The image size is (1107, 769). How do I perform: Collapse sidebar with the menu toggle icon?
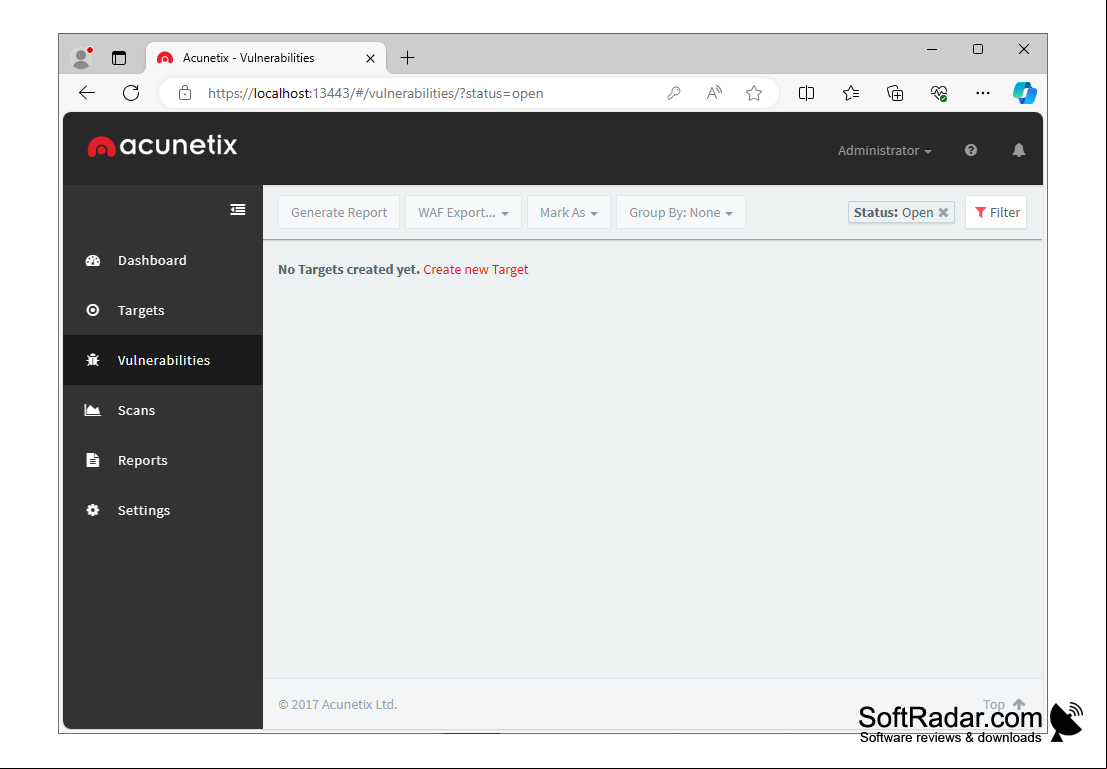tap(238, 210)
